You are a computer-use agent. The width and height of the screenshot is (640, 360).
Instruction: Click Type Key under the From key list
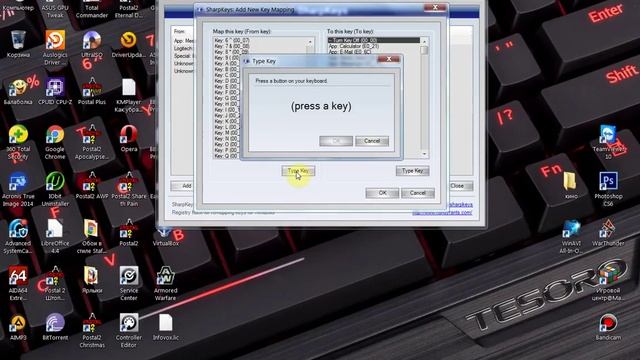point(298,171)
